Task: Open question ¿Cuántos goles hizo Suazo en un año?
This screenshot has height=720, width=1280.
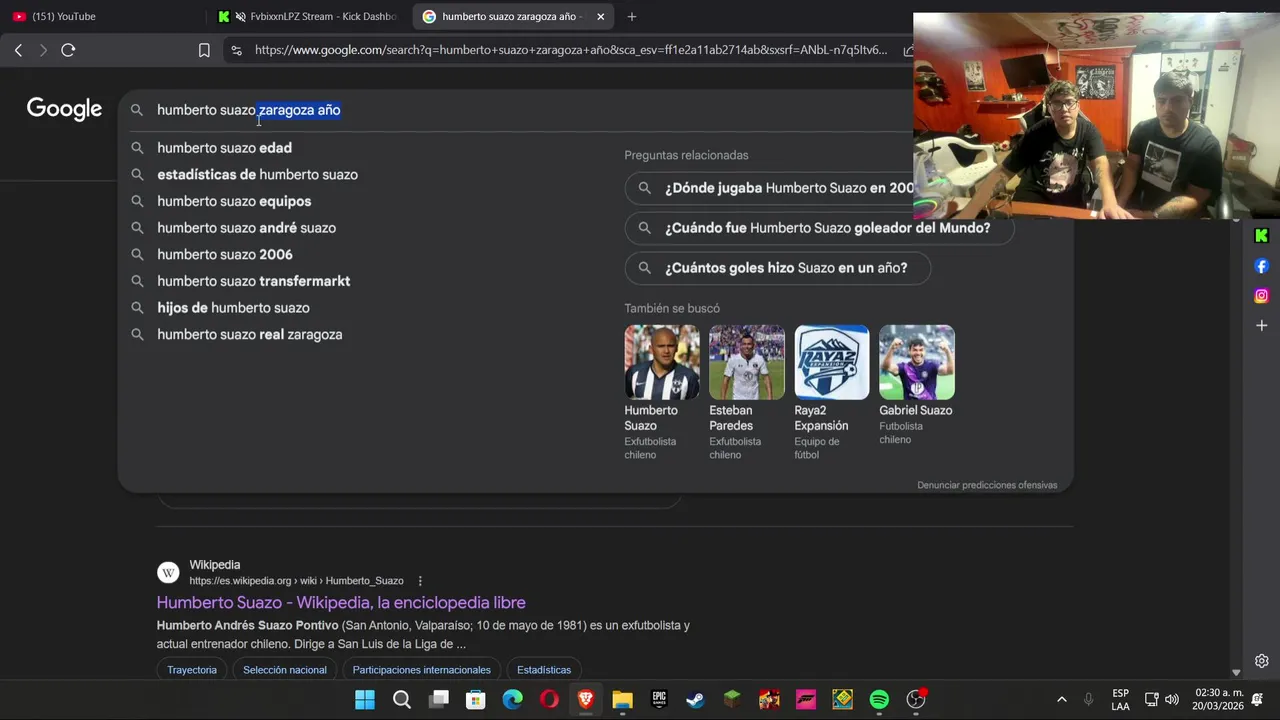Action: 778,268
